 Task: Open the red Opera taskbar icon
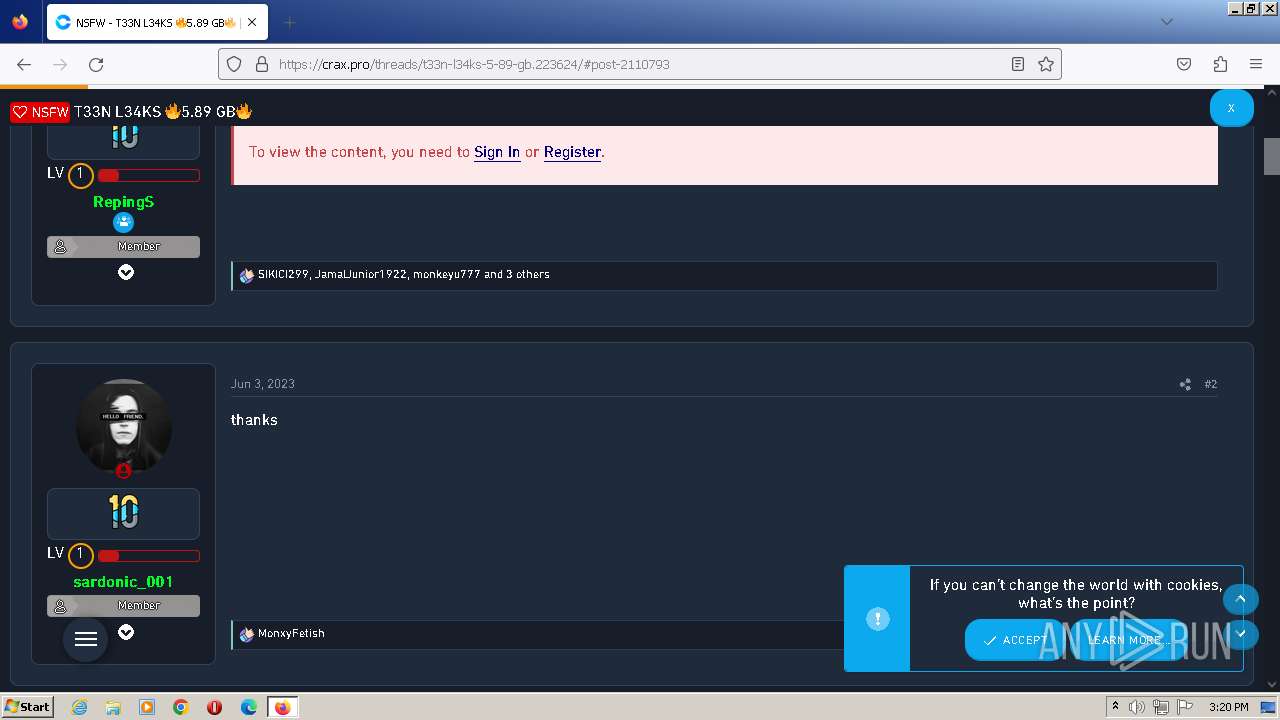click(214, 707)
